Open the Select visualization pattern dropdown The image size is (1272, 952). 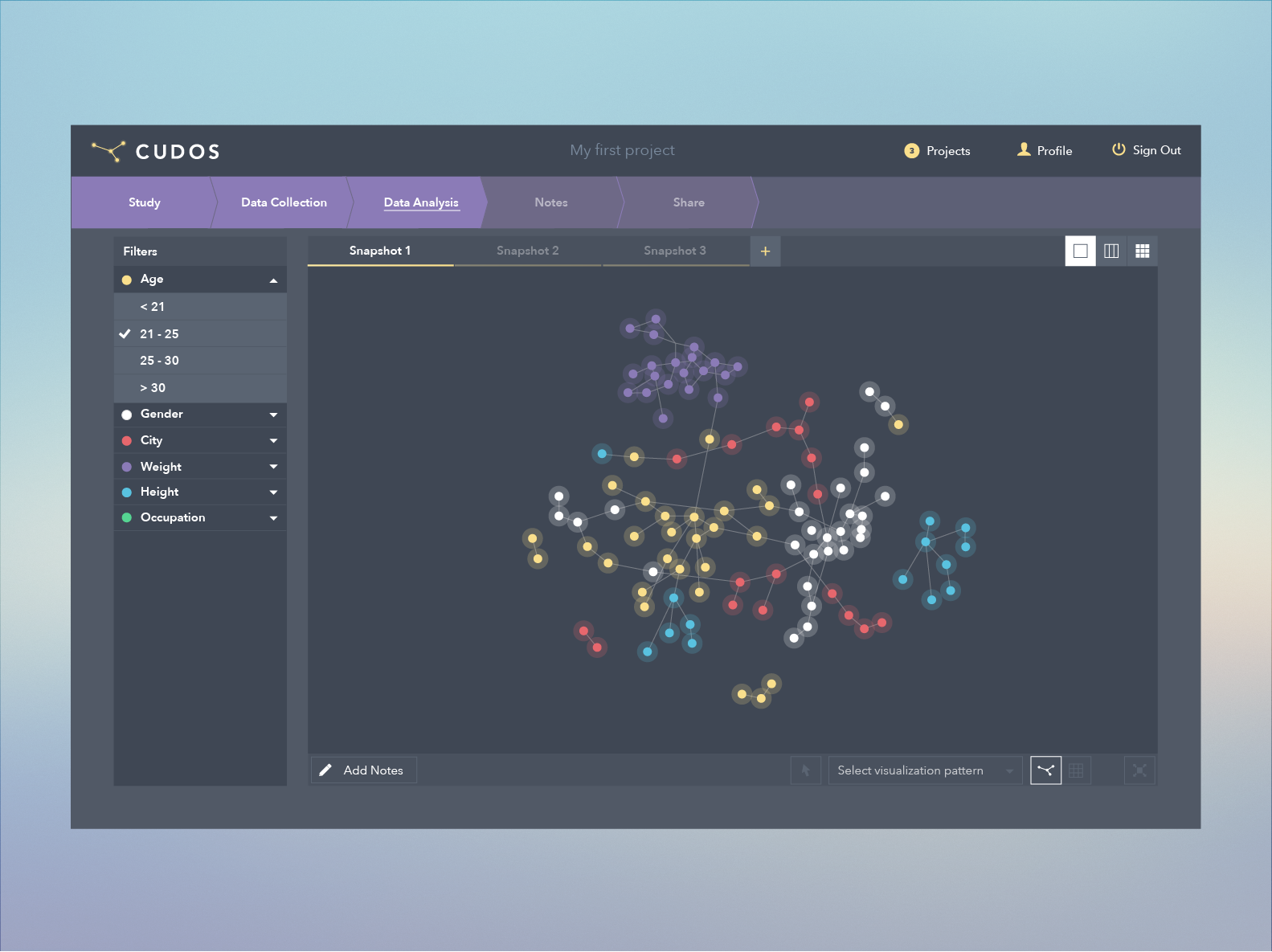(925, 770)
